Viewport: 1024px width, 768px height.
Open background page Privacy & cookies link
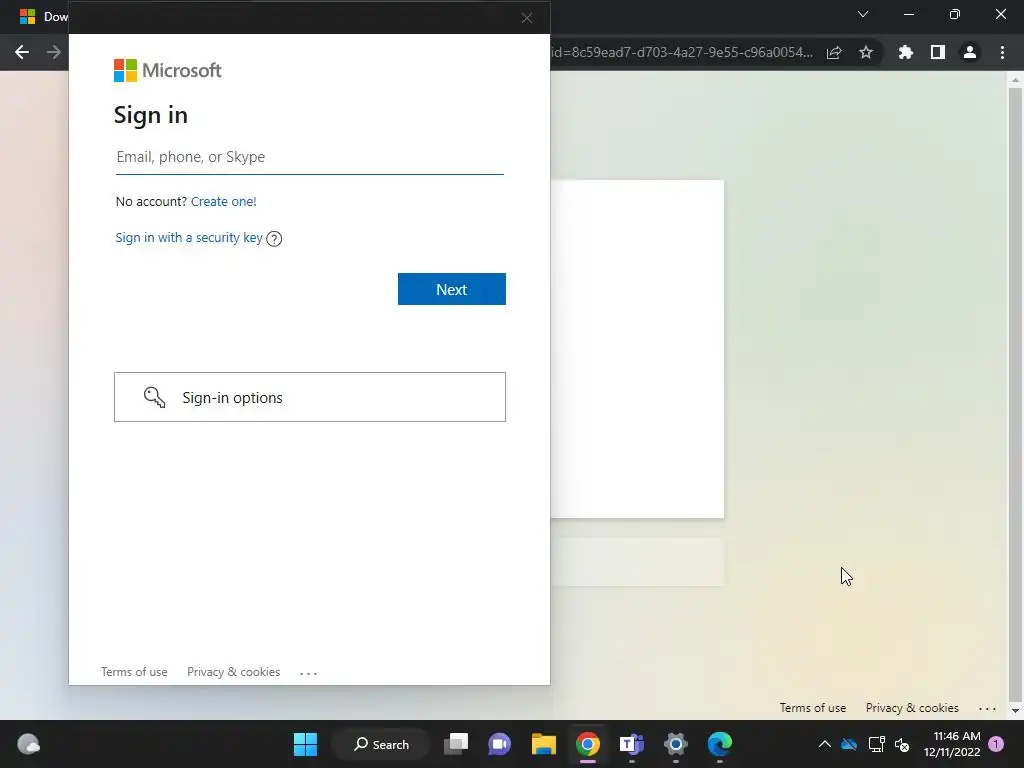point(912,708)
